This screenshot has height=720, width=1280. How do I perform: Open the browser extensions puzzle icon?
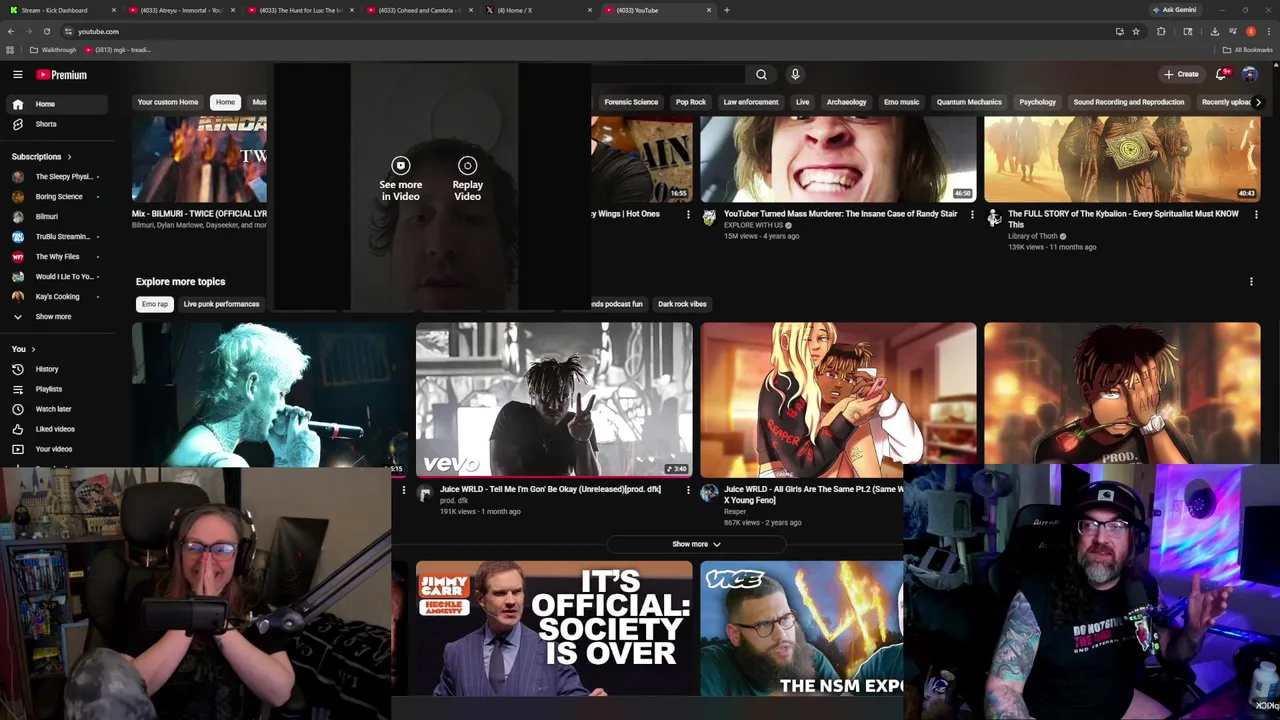tap(1161, 31)
